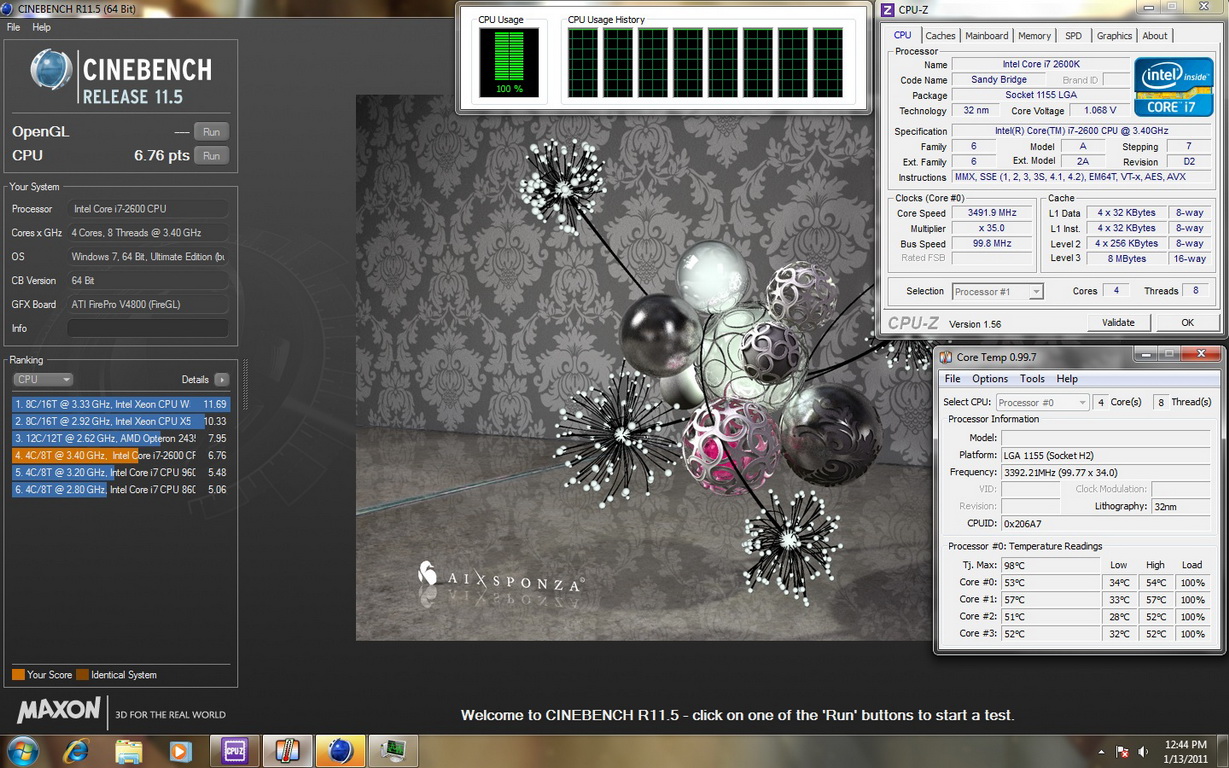
Task: Open Core Temp Options menu
Action: click(x=990, y=379)
